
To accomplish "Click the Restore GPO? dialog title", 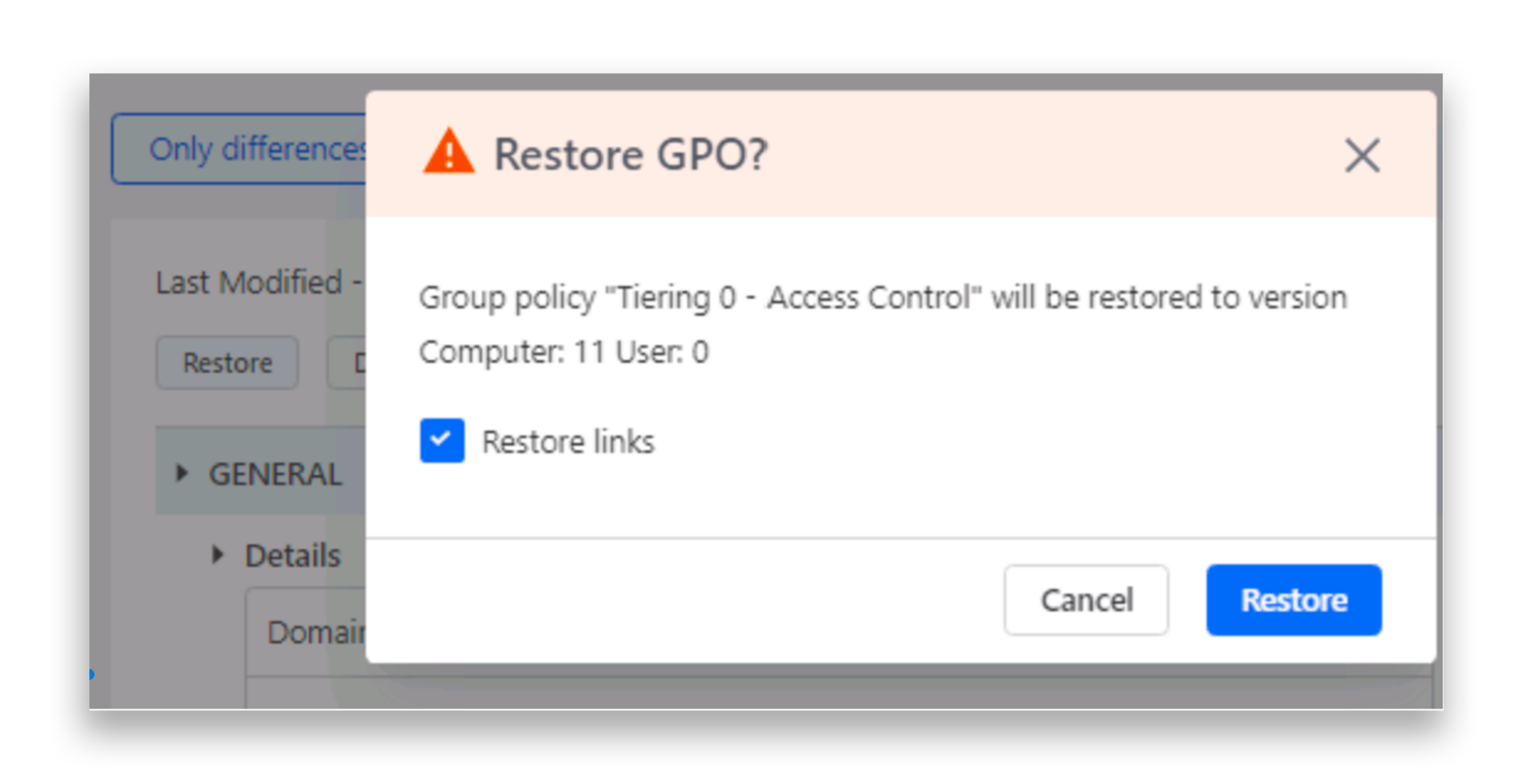I will coord(630,154).
